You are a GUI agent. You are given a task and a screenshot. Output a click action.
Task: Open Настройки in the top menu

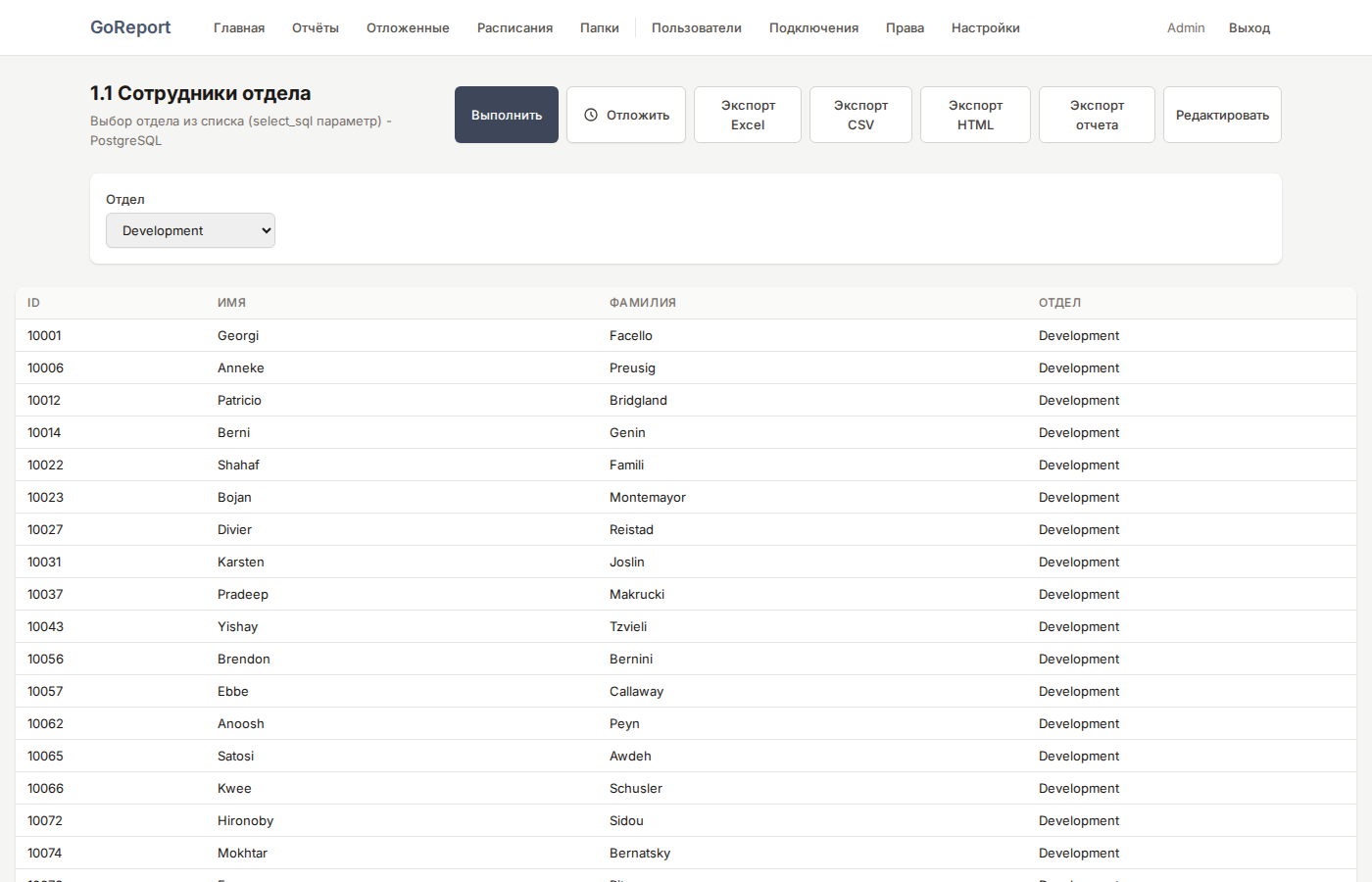pyautogui.click(x=985, y=27)
